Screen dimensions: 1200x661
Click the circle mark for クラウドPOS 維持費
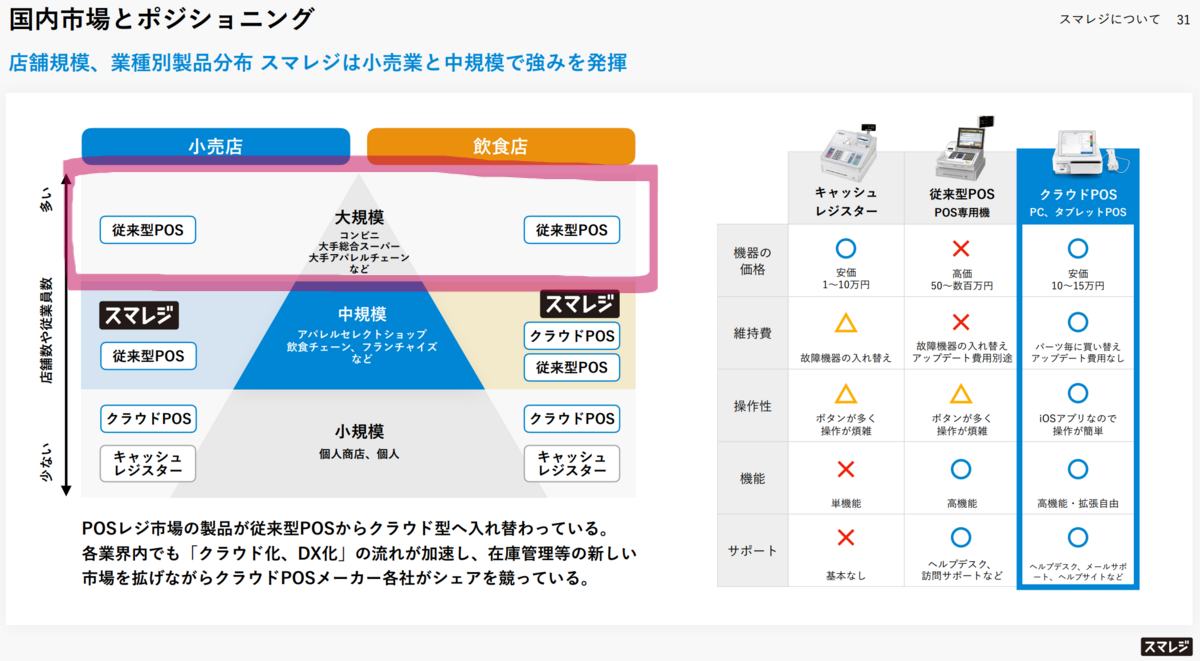click(1078, 322)
